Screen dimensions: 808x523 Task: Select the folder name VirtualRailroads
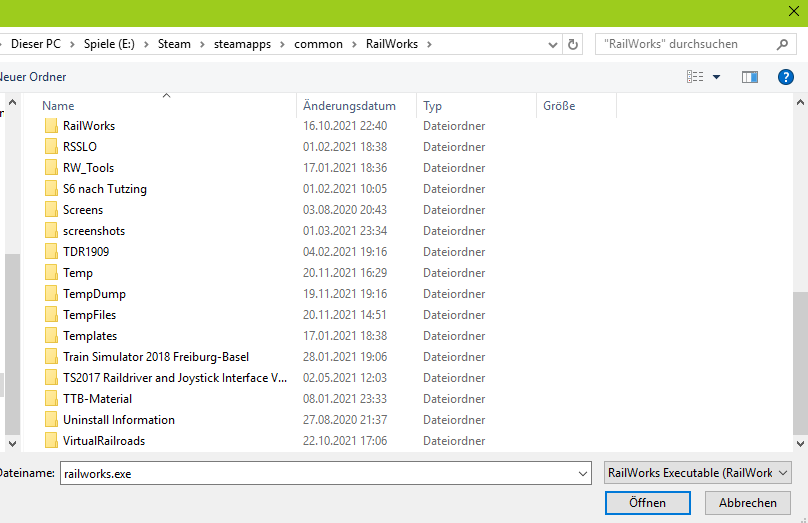tap(104, 441)
